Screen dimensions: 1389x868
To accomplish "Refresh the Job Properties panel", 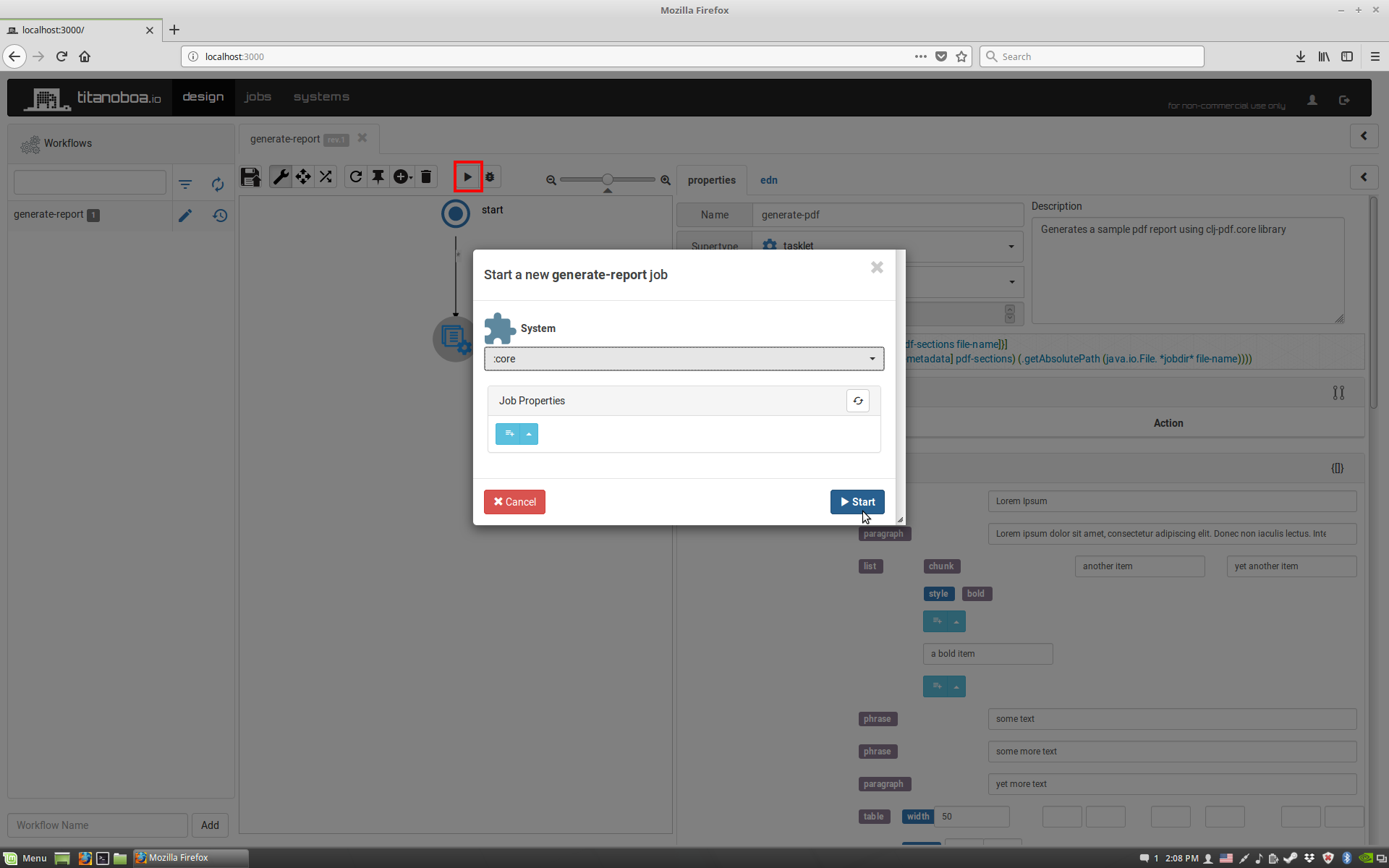I will point(858,401).
